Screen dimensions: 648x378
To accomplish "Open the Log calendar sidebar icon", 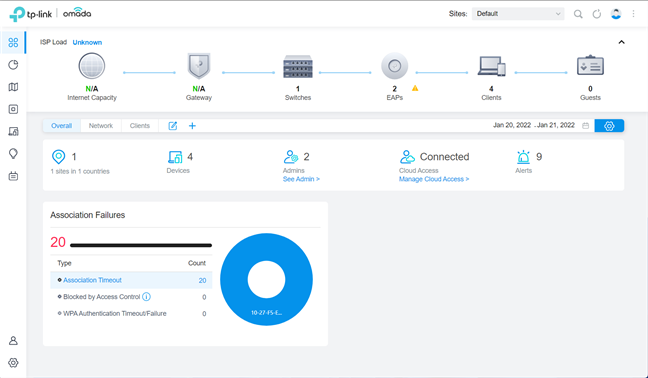I will (13, 176).
